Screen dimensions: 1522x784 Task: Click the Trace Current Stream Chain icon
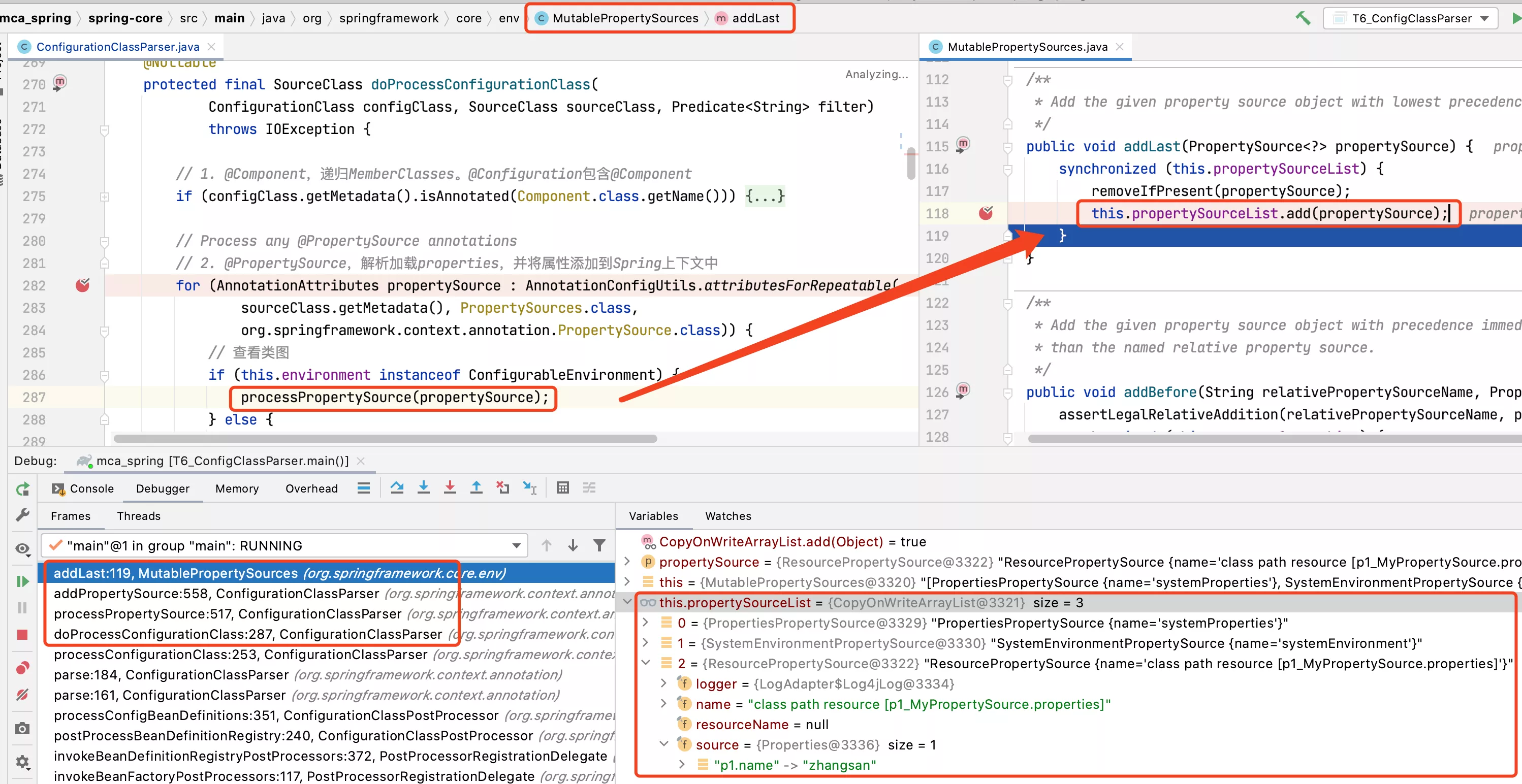coord(589,487)
